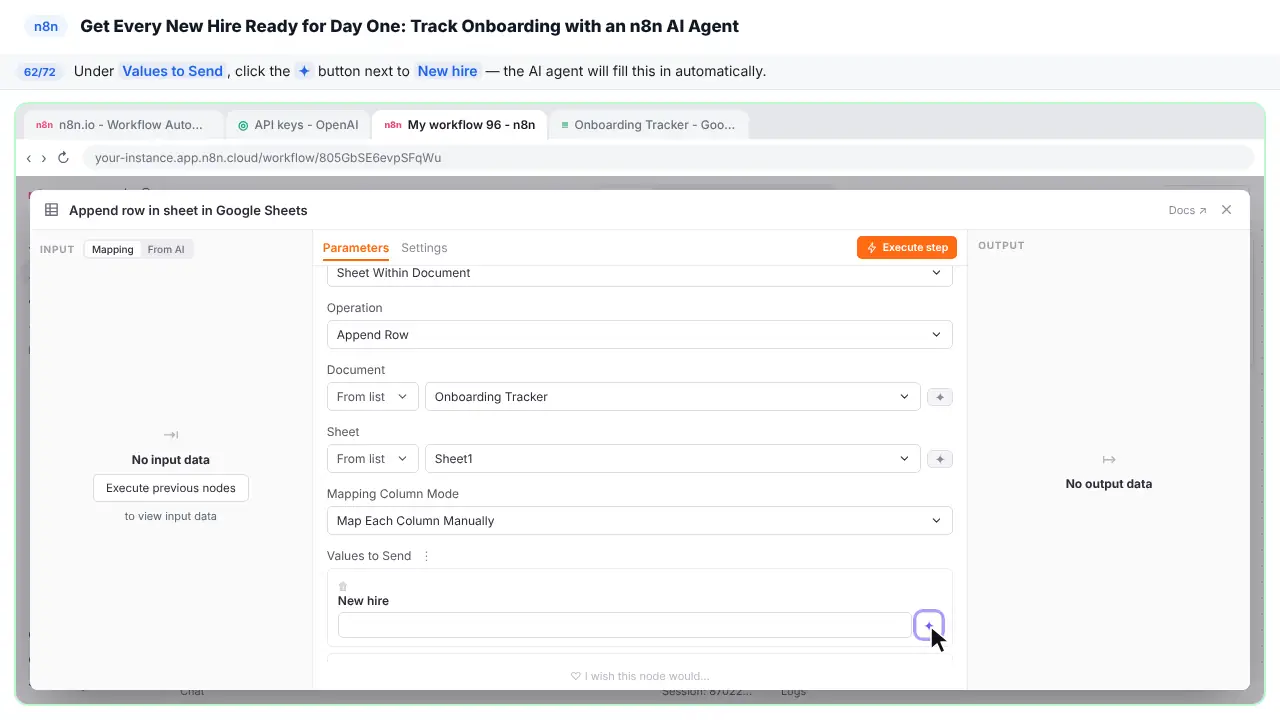Close the Append row node panel
The width and height of the screenshot is (1280, 720).
[x=1227, y=210]
